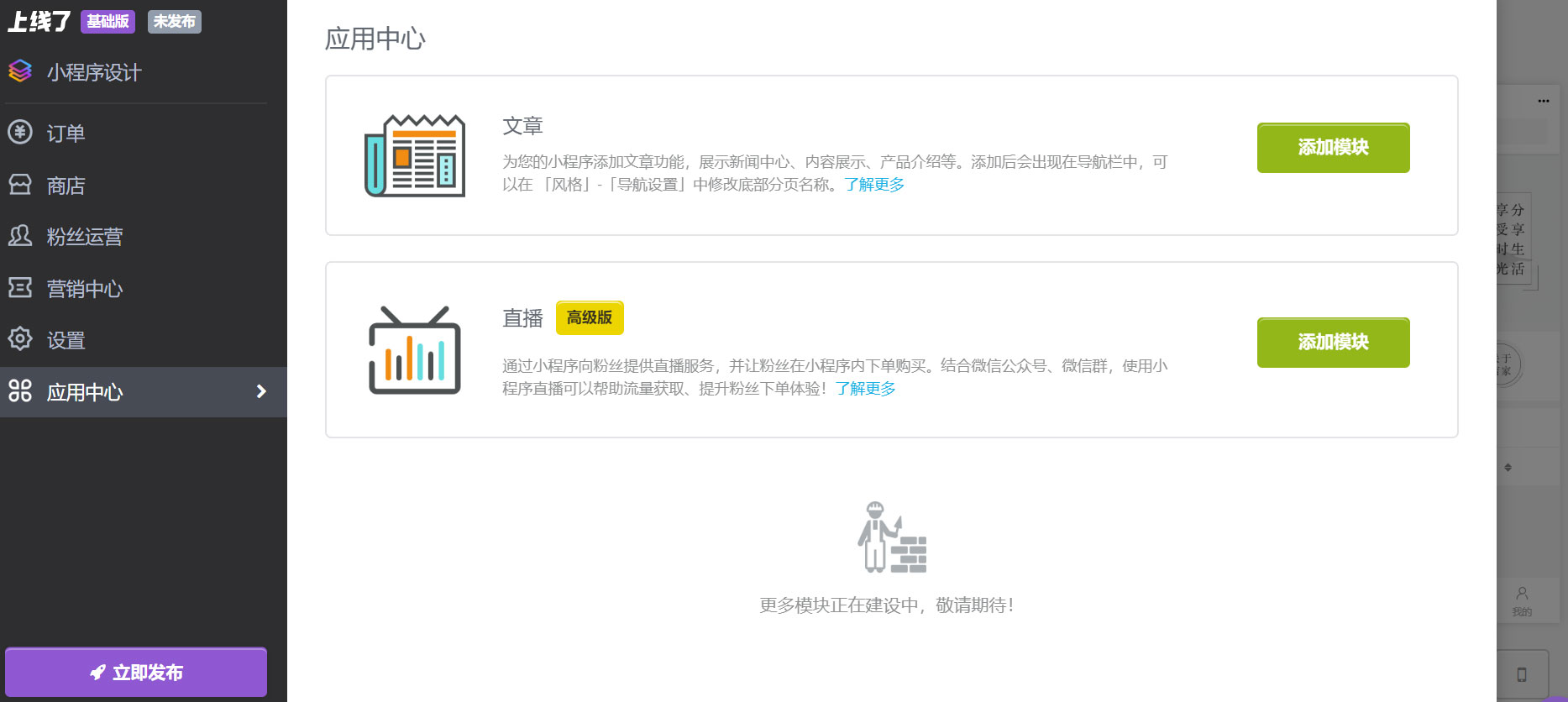Click the ellipsis more icon in background panel

[1544, 101]
